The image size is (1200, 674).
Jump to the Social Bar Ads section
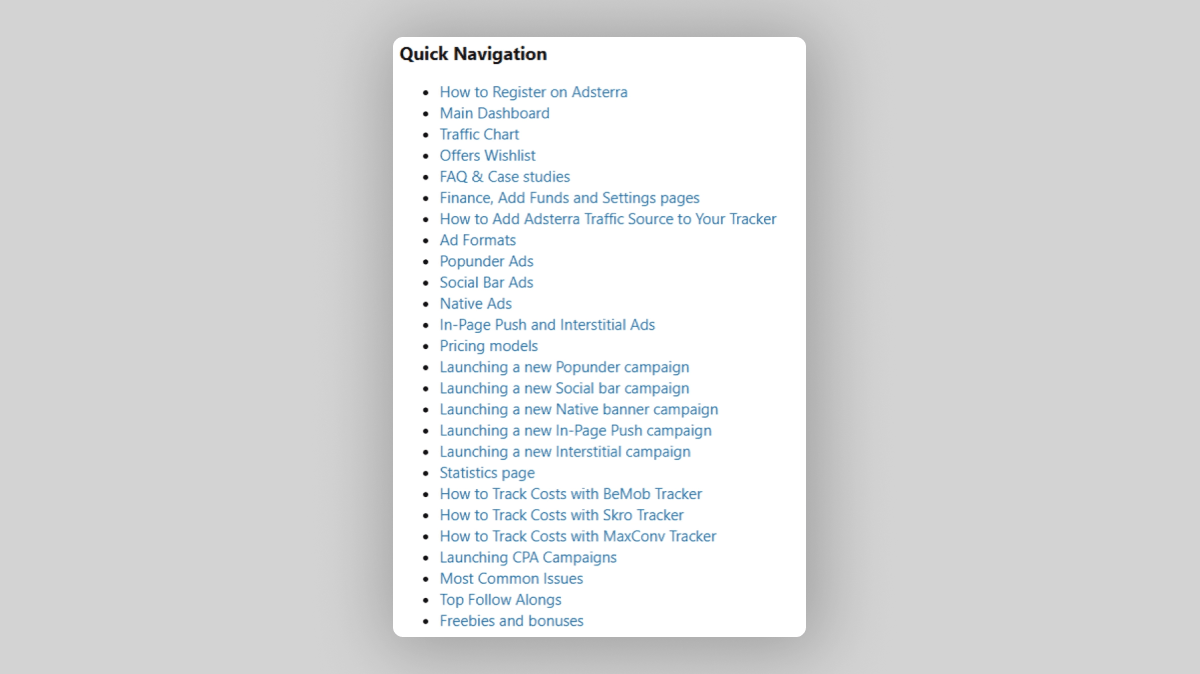coord(486,282)
